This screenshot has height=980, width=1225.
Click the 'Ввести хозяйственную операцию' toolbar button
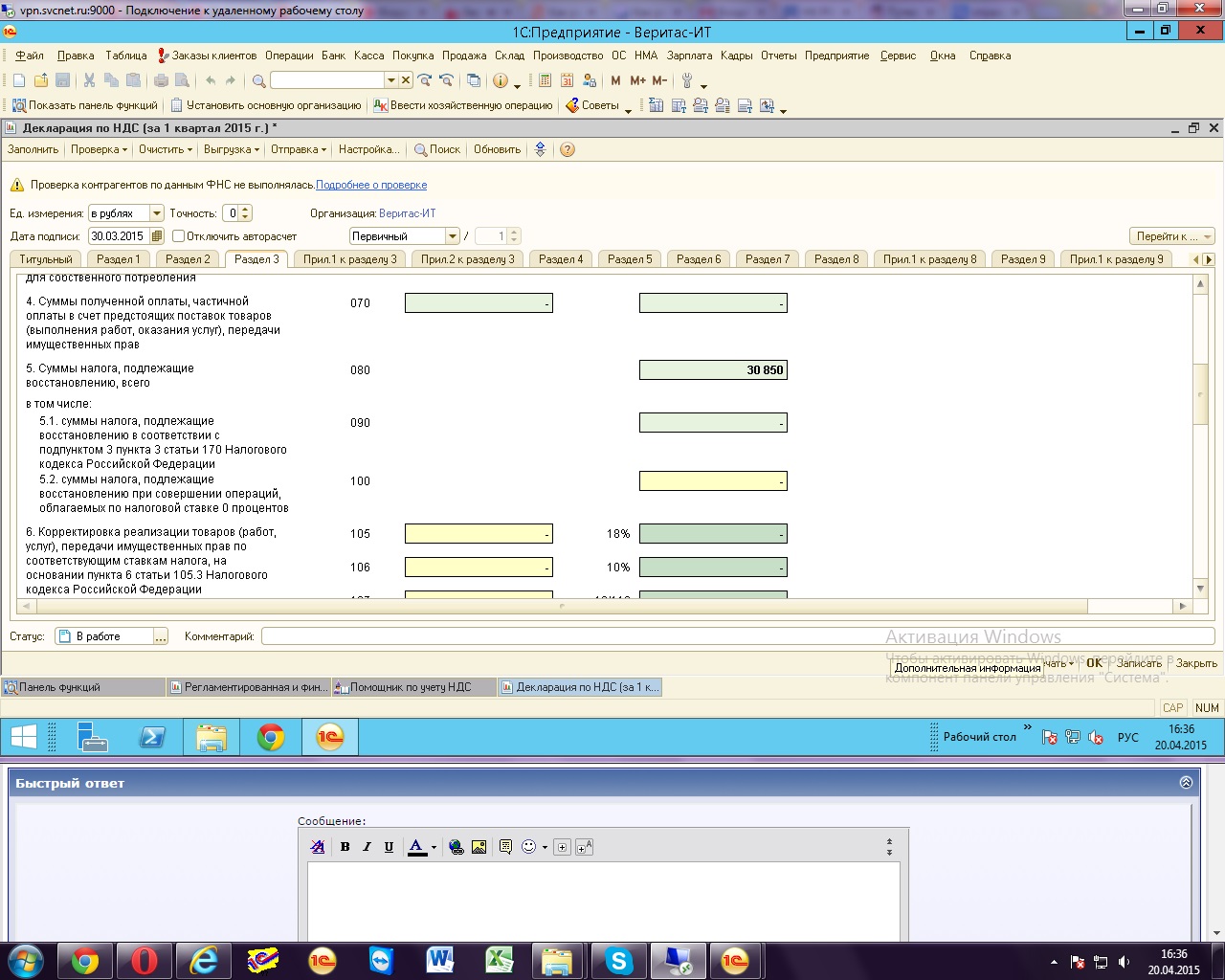pos(463,105)
